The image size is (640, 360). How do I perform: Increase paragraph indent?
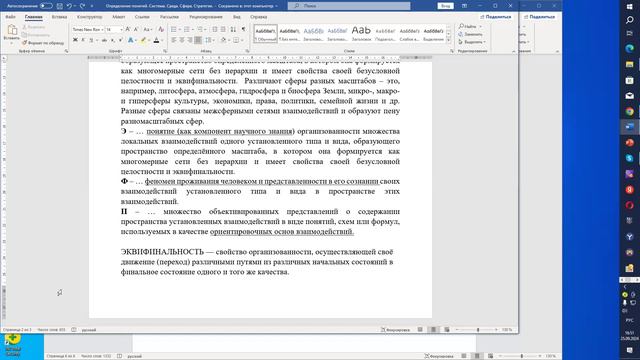click(x=223, y=30)
